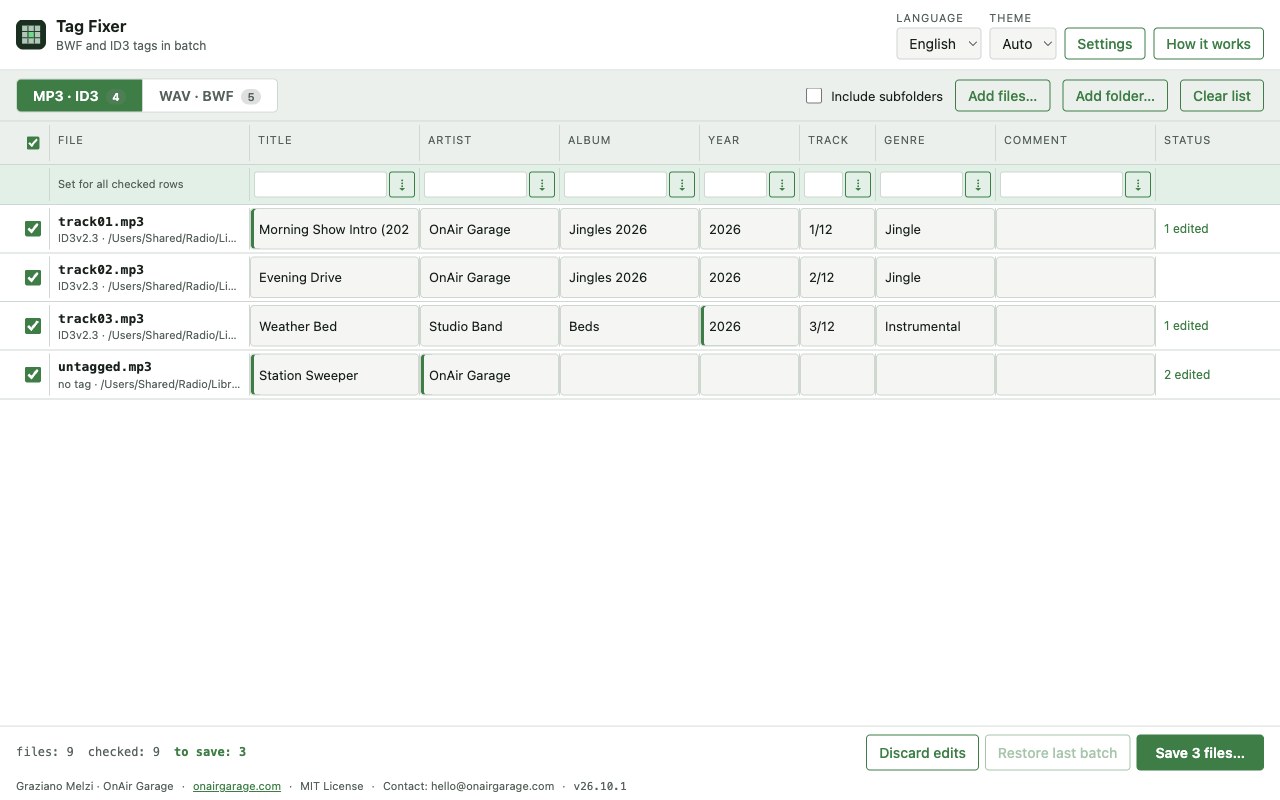Select the untagged.mp3 file name
The image size is (1280, 800).
[105, 367]
